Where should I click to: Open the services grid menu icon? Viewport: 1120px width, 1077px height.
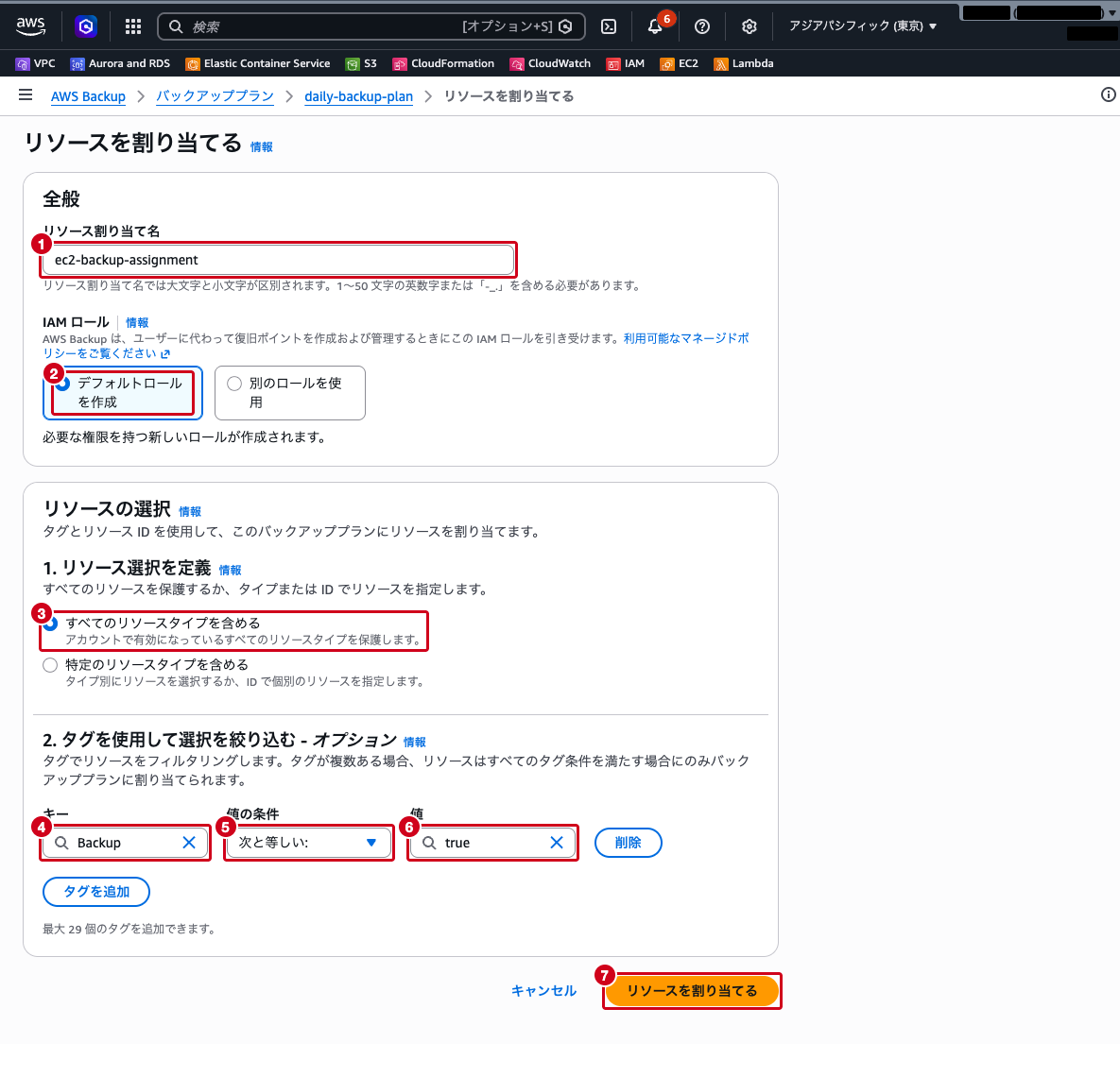click(133, 26)
